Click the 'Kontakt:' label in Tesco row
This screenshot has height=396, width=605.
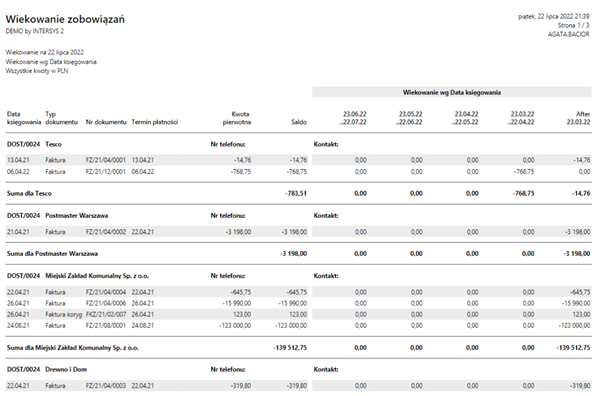coord(326,144)
